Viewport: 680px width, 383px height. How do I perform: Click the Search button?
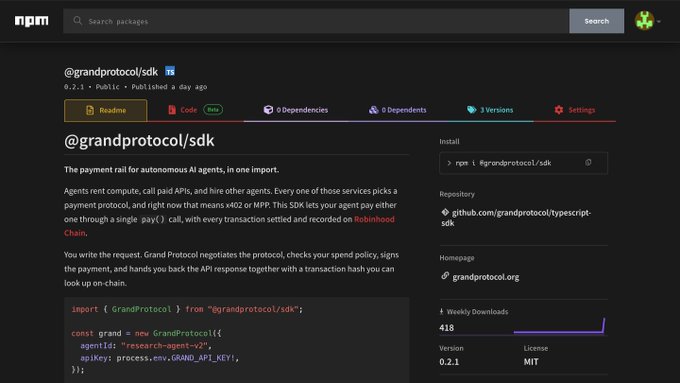pos(596,21)
